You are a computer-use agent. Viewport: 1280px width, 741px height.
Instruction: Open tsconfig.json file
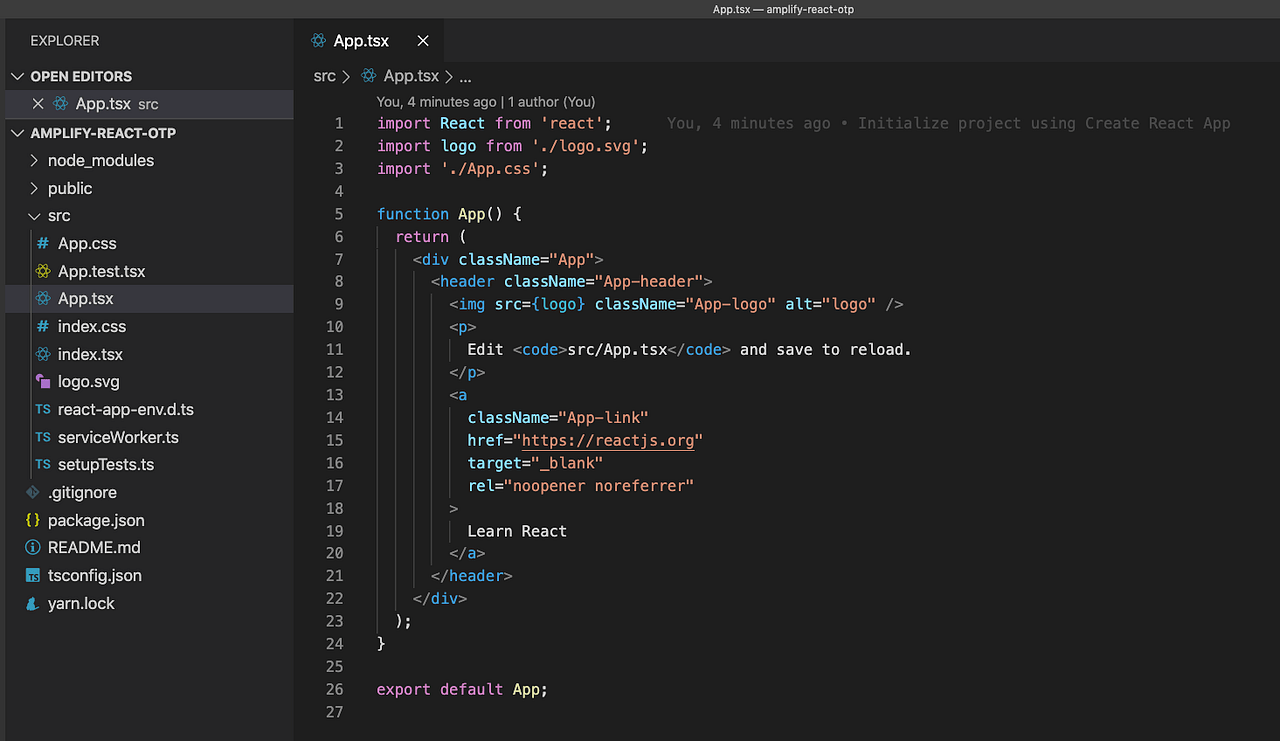click(95, 576)
